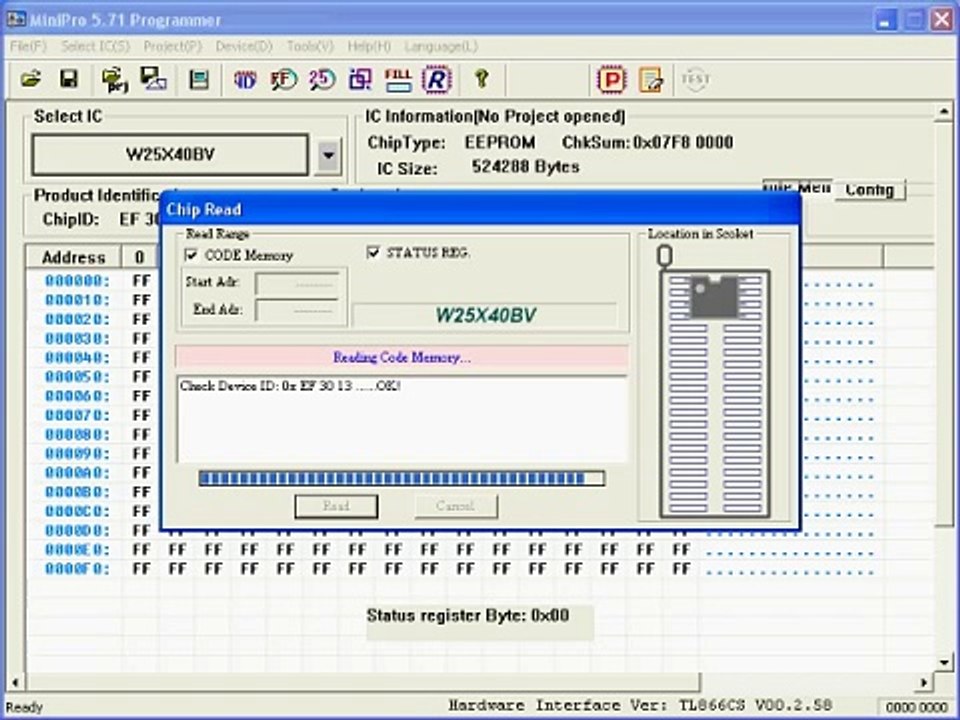
Task: Click the notepad edit toolbar icon
Action: (650, 80)
